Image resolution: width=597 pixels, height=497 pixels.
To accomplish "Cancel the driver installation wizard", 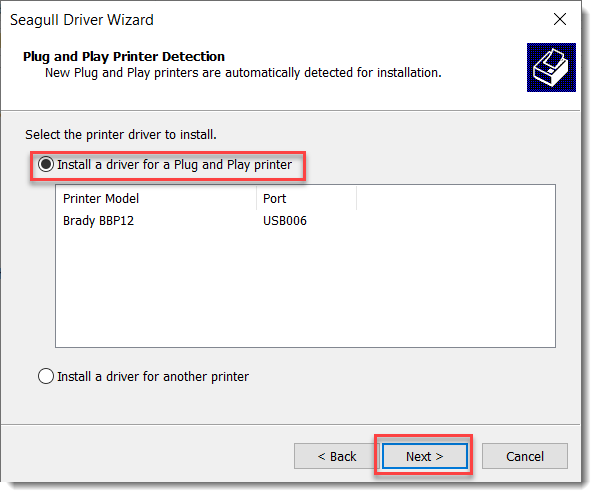I will click(525, 456).
